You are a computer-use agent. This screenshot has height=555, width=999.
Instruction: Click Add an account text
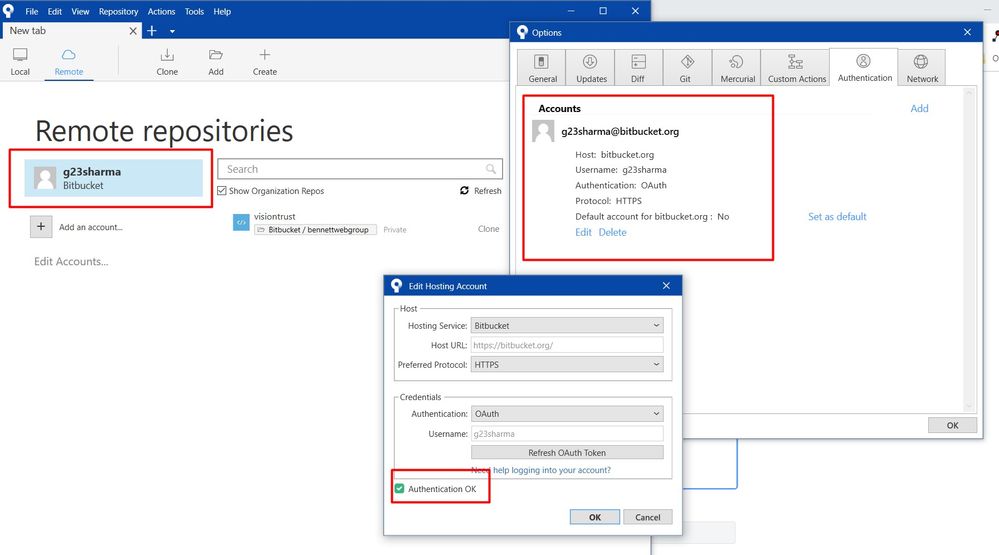pyautogui.click(x=90, y=227)
